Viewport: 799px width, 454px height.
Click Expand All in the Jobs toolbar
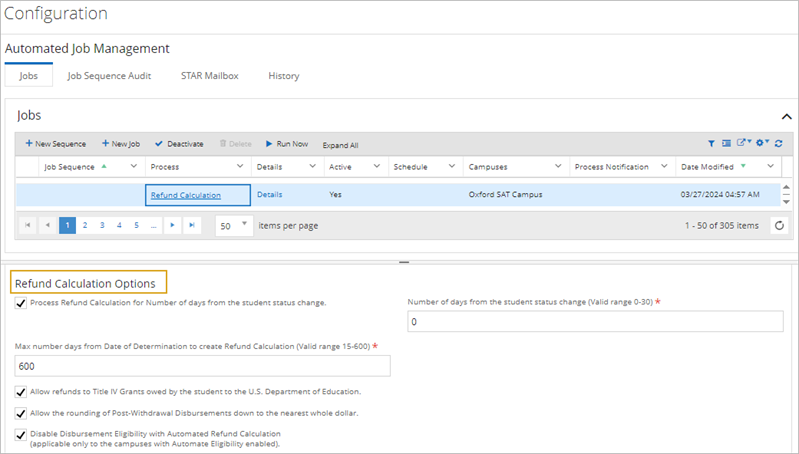click(x=340, y=145)
